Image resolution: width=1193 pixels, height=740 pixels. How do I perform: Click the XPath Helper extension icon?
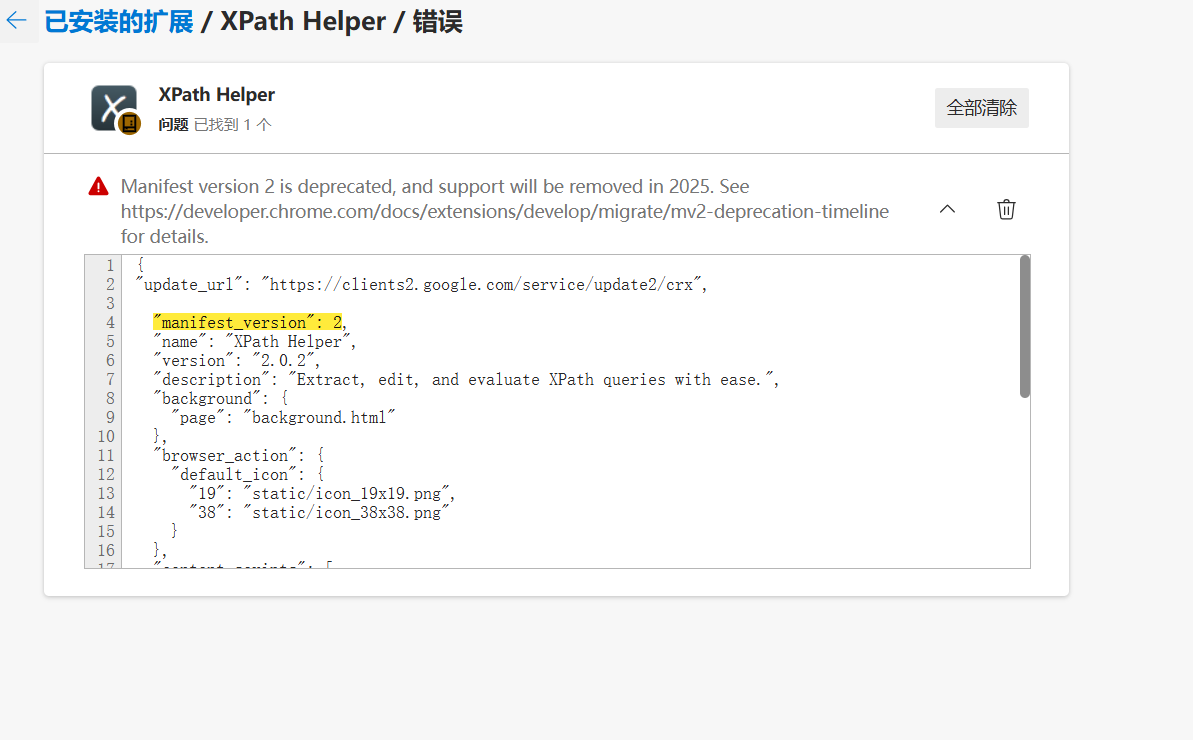pyautogui.click(x=114, y=108)
